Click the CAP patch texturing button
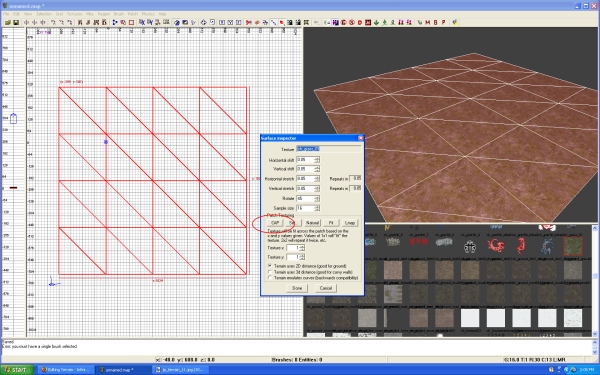The width and height of the screenshot is (600, 375). [275, 223]
